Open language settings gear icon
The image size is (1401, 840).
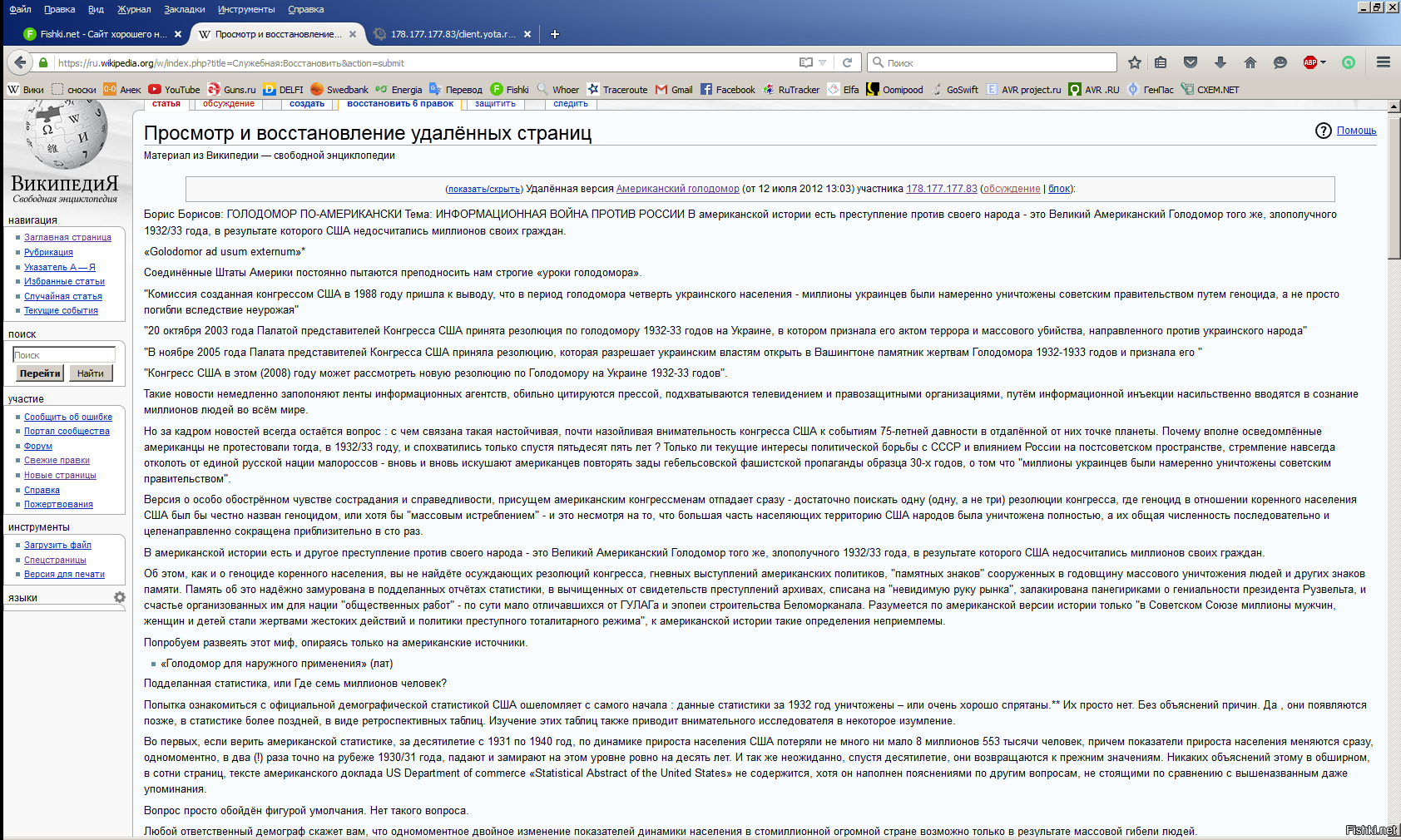click(x=120, y=597)
